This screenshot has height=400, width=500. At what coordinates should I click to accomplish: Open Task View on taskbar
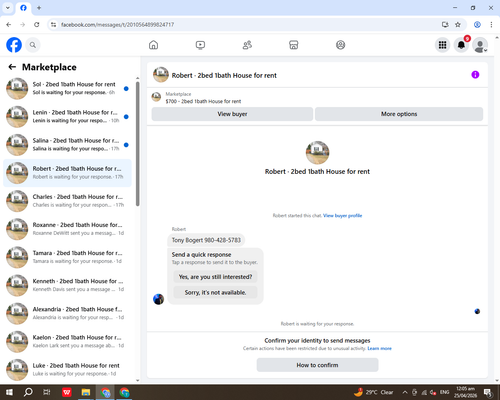[x=47, y=392]
